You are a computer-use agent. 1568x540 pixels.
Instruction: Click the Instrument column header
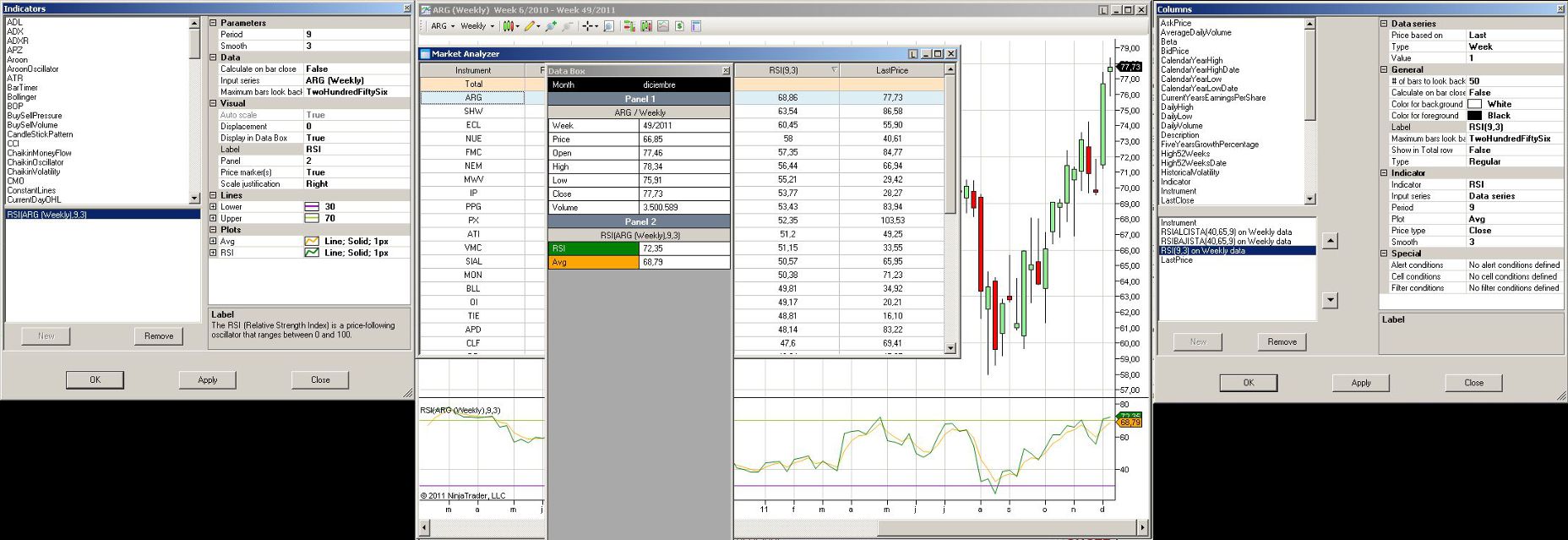[x=473, y=70]
